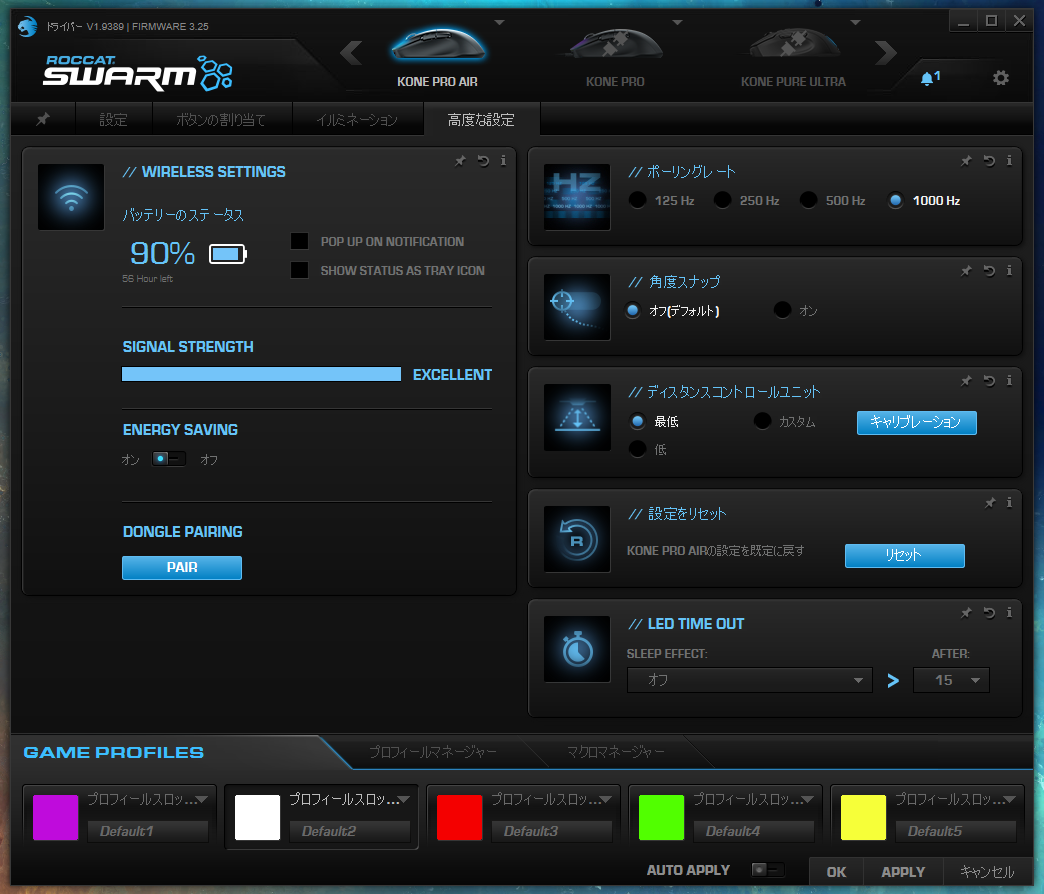Open profile slot dropdown for Default4
1044x894 pixels.
pyautogui.click(x=808, y=799)
